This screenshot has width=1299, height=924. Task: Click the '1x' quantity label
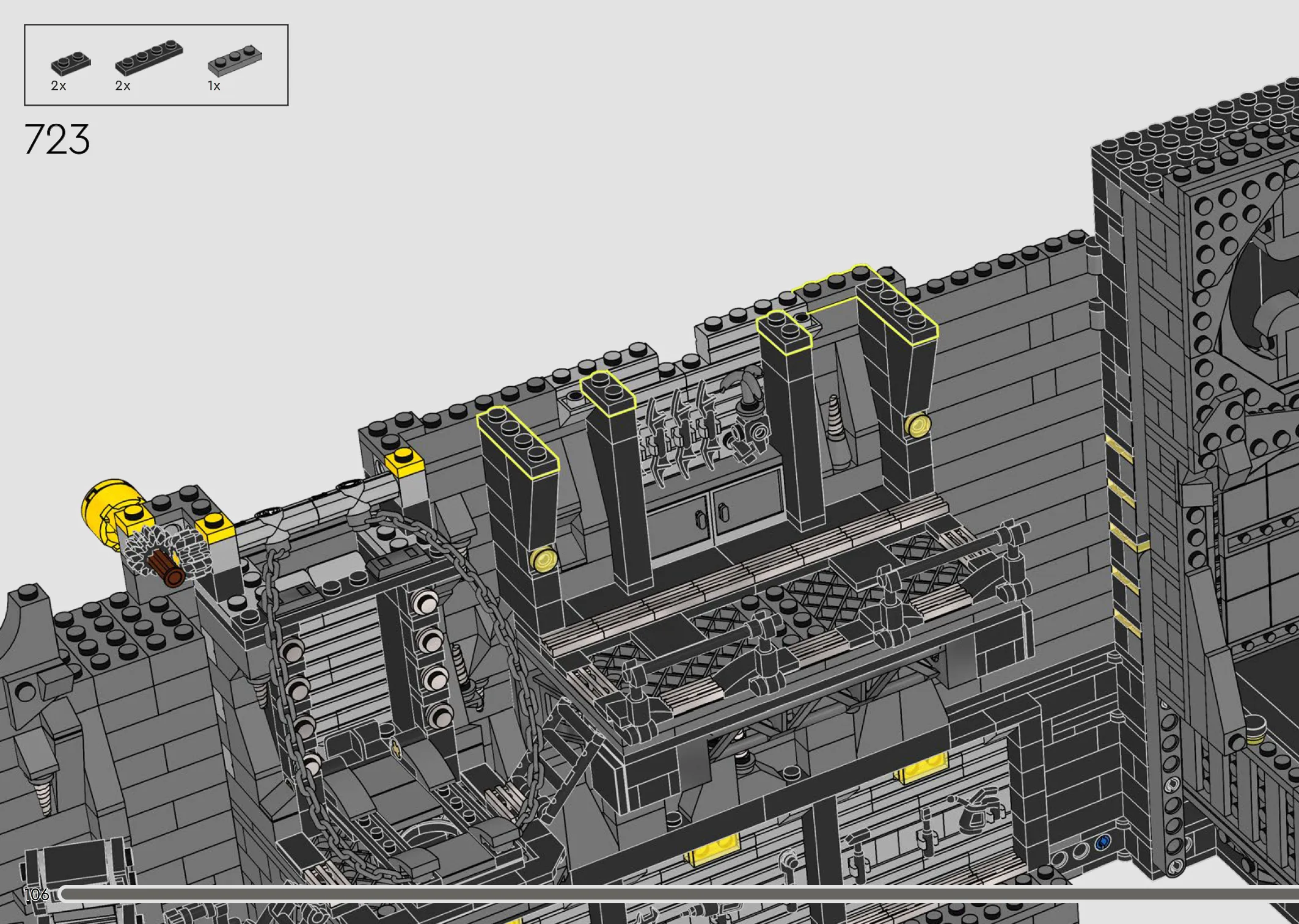(214, 86)
